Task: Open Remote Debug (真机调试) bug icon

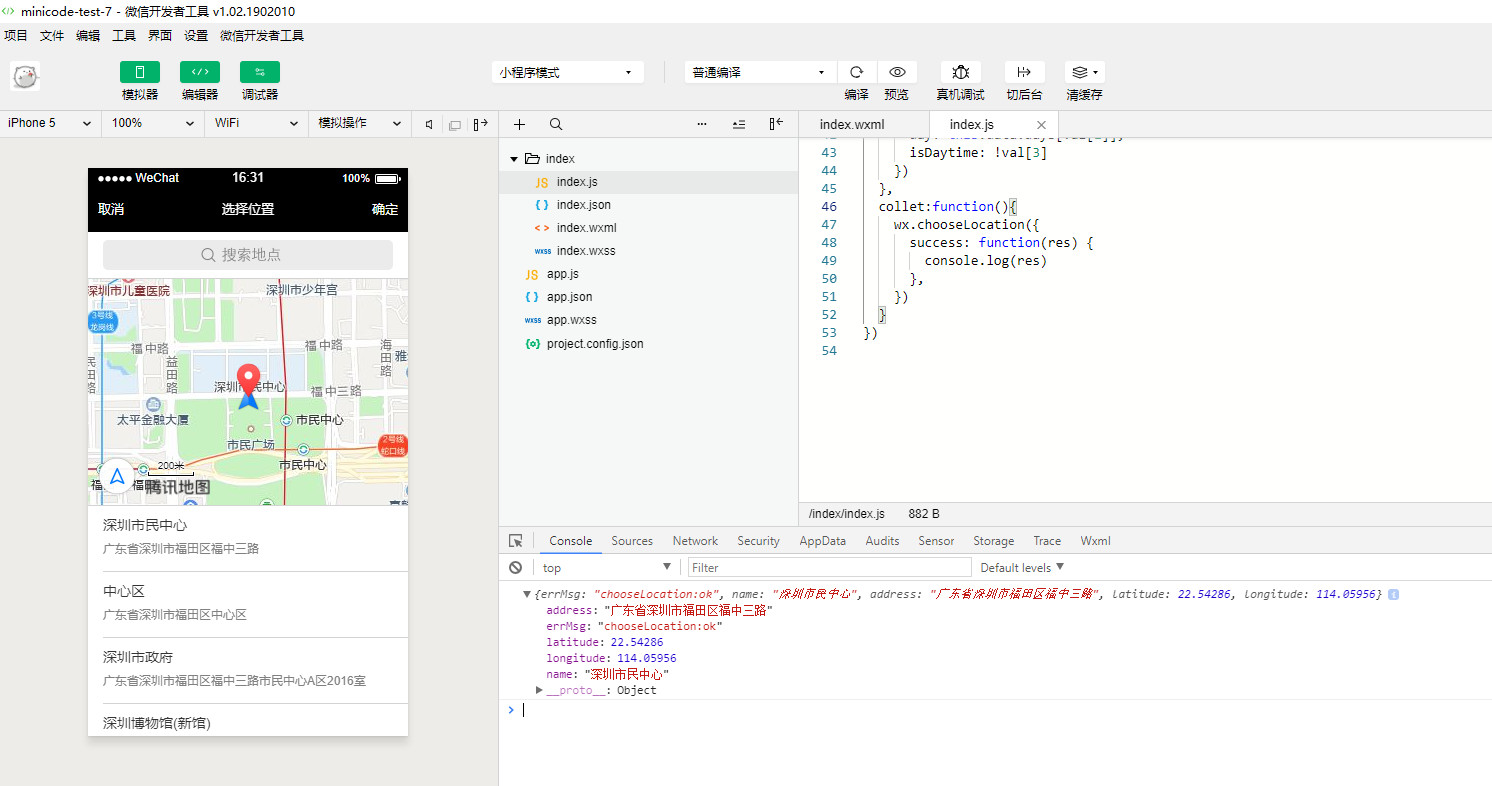Action: click(960, 72)
